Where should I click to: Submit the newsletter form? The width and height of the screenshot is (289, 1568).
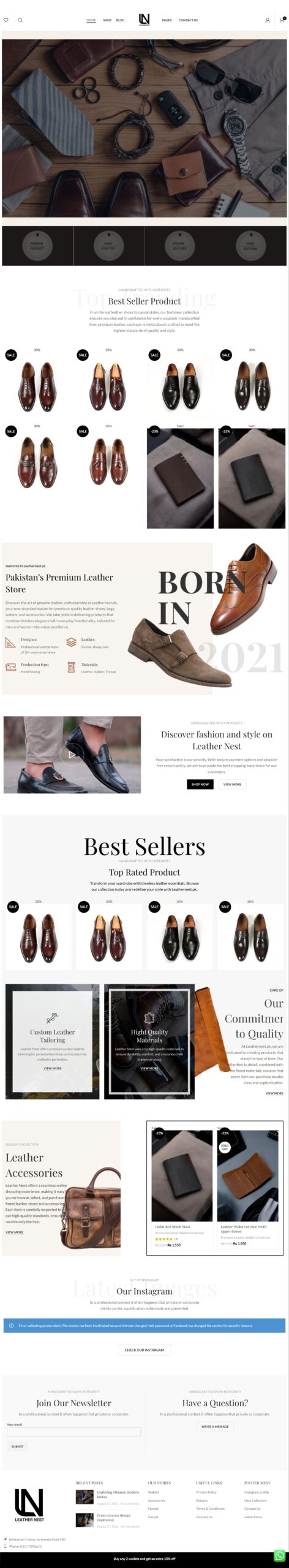coord(17,1446)
